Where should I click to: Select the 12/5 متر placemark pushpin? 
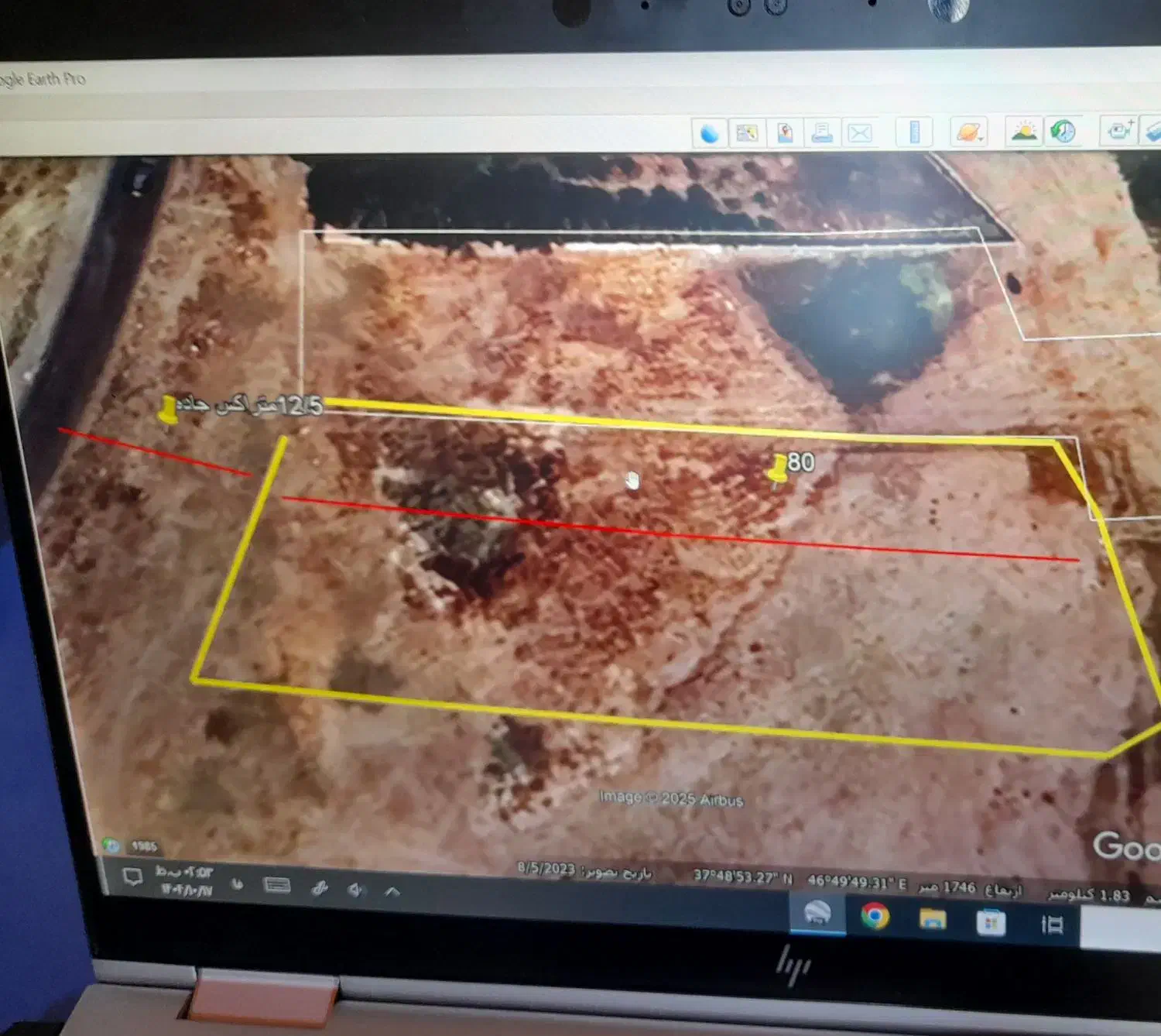[x=168, y=410]
